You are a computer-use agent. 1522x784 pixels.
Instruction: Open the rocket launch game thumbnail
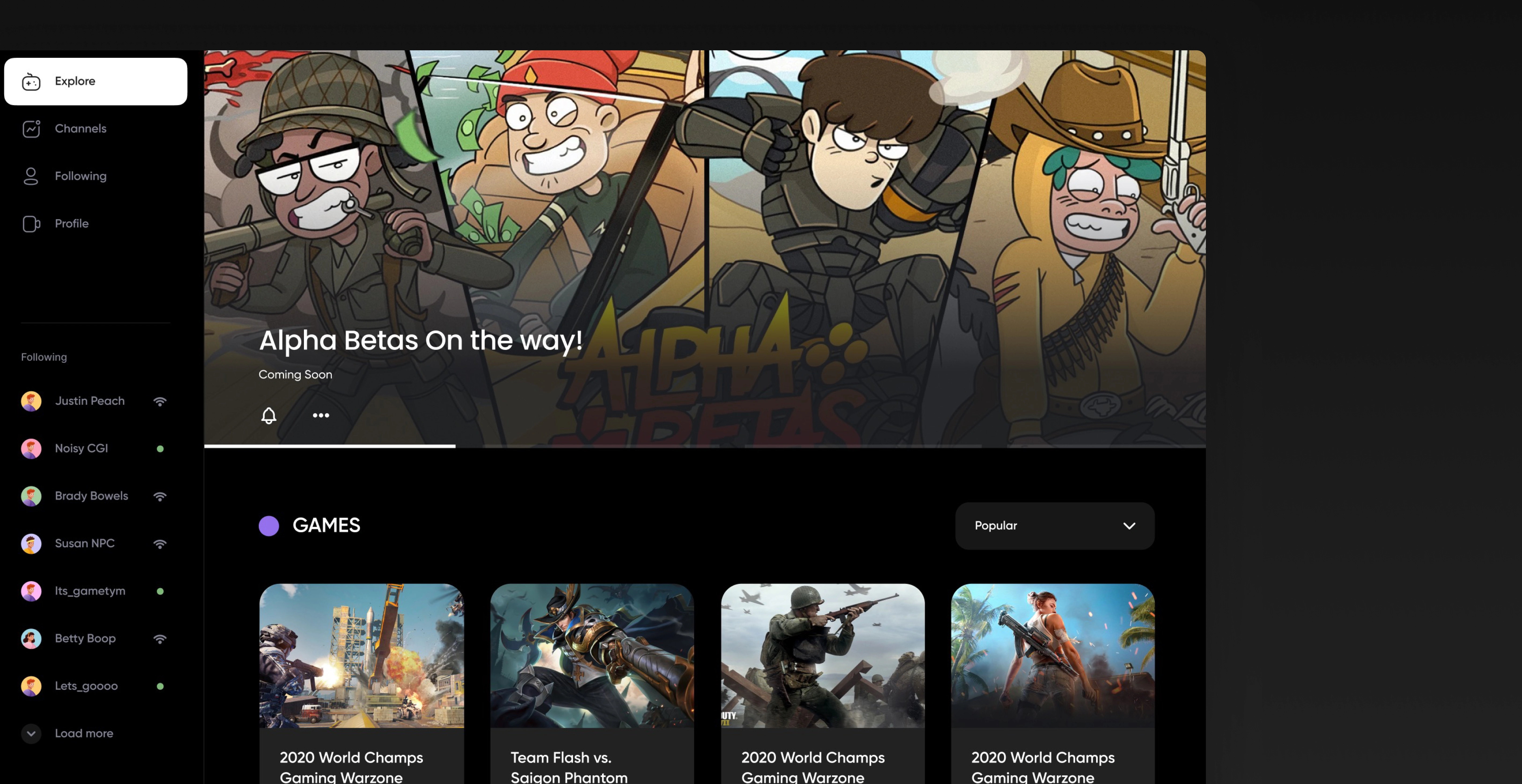[x=362, y=656]
